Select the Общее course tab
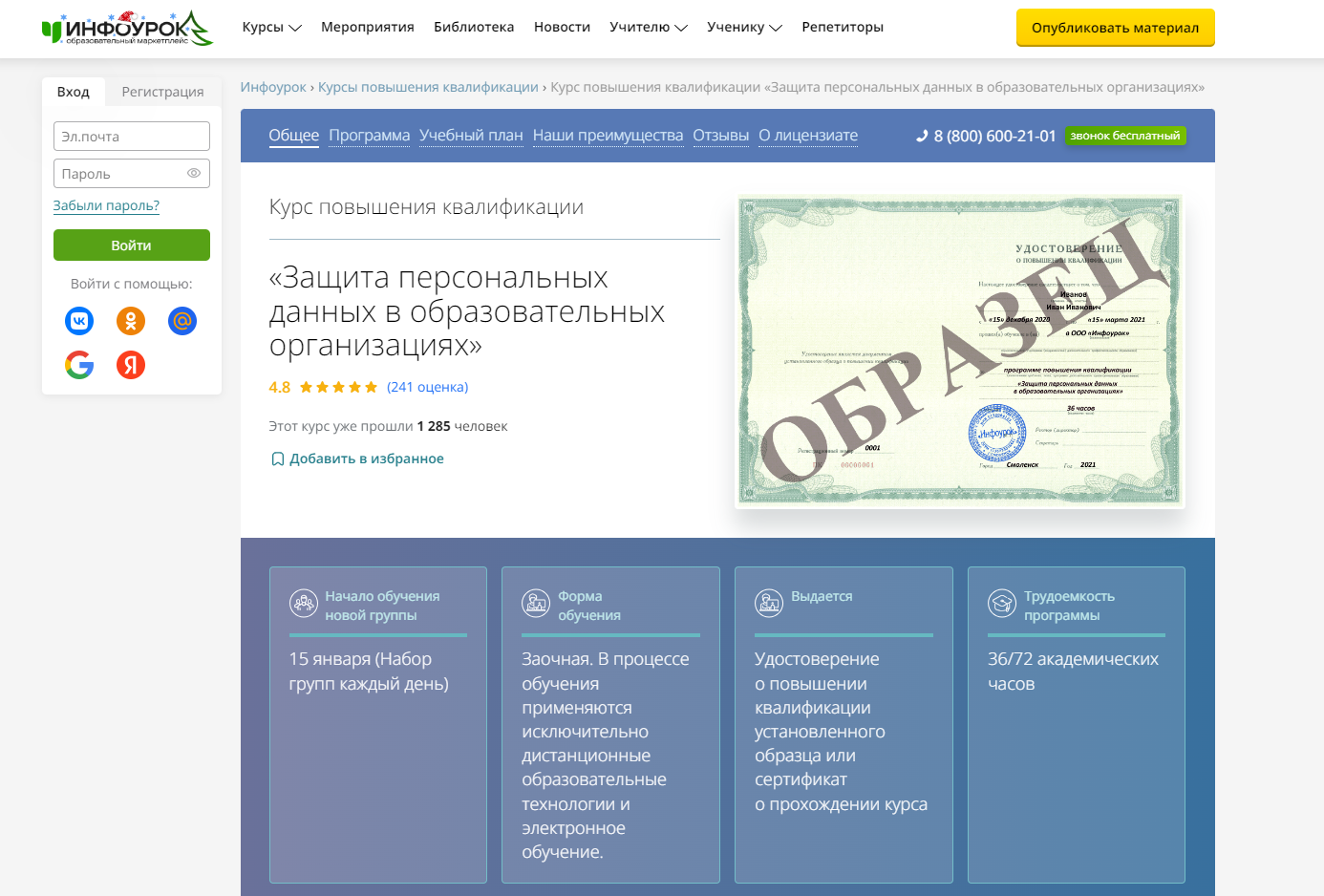Screen dimensions: 1324x896 pyautogui.click(x=294, y=136)
